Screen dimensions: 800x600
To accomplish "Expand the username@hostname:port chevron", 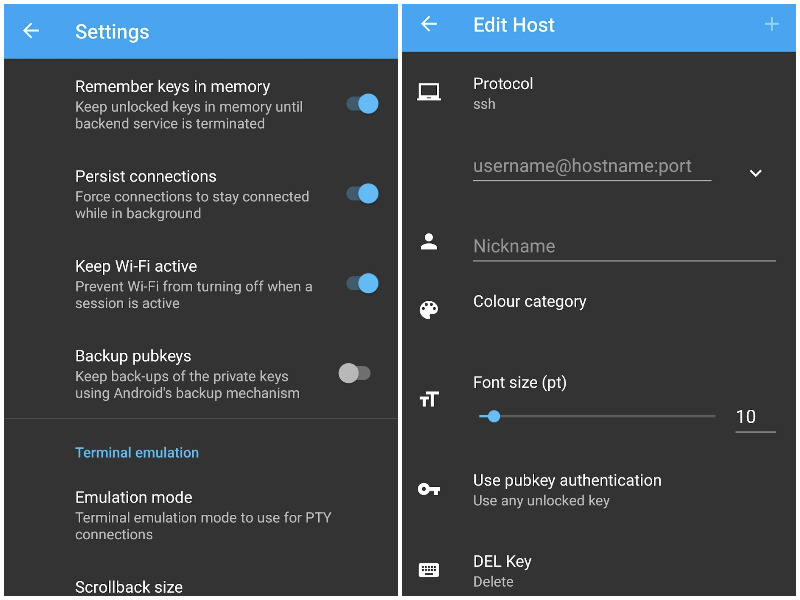I will click(756, 173).
